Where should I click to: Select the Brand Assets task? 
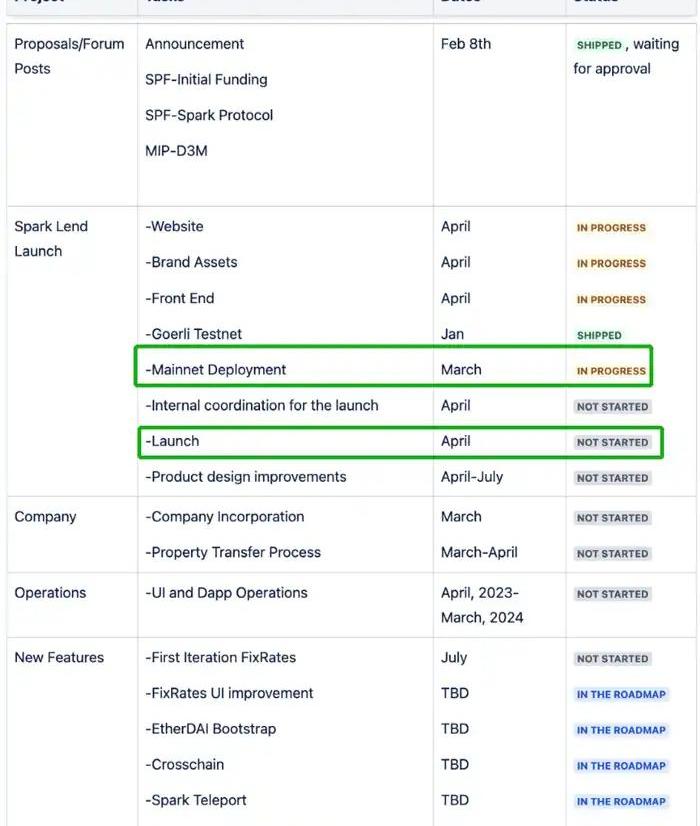(x=192, y=262)
